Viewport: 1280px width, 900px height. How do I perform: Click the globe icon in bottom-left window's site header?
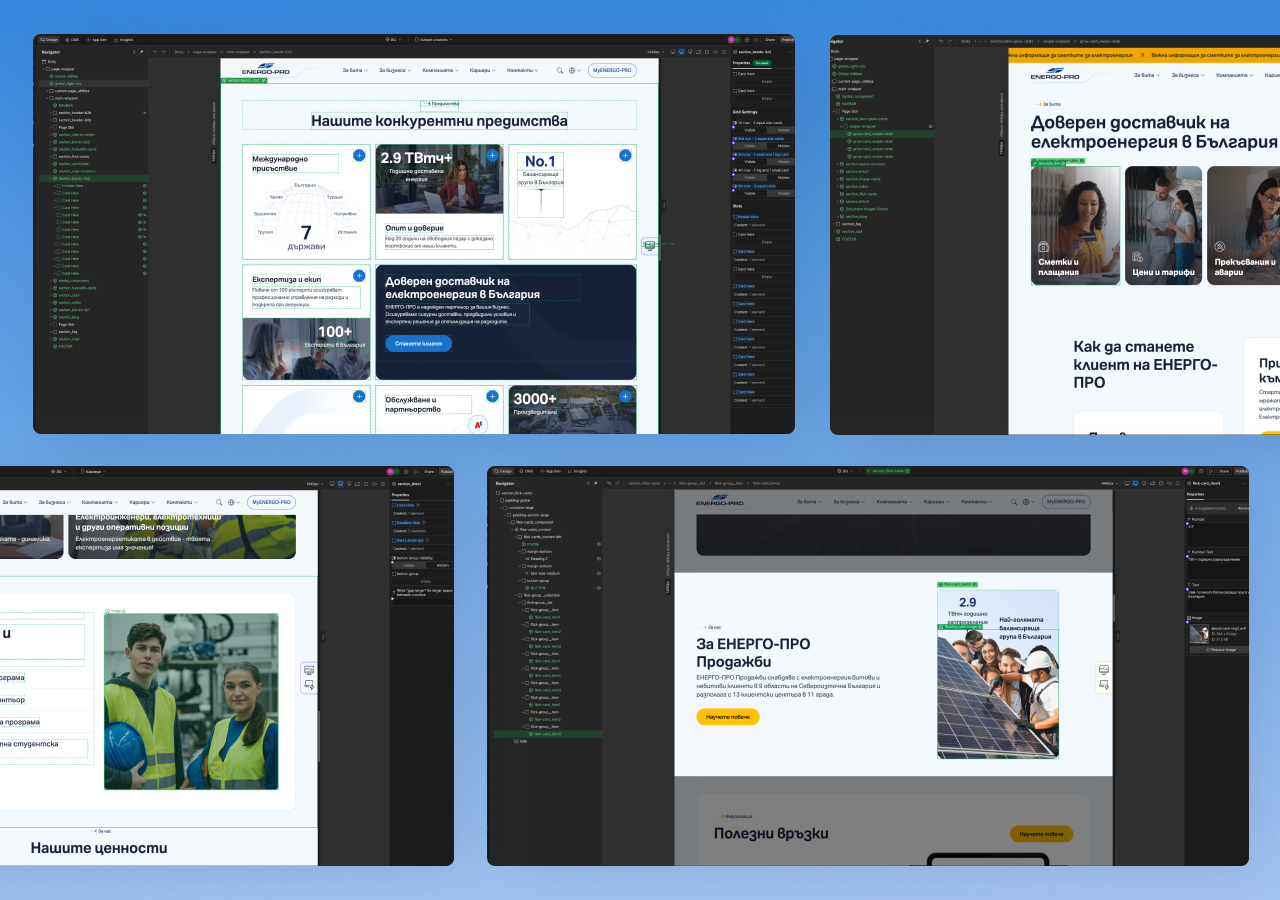(231, 502)
